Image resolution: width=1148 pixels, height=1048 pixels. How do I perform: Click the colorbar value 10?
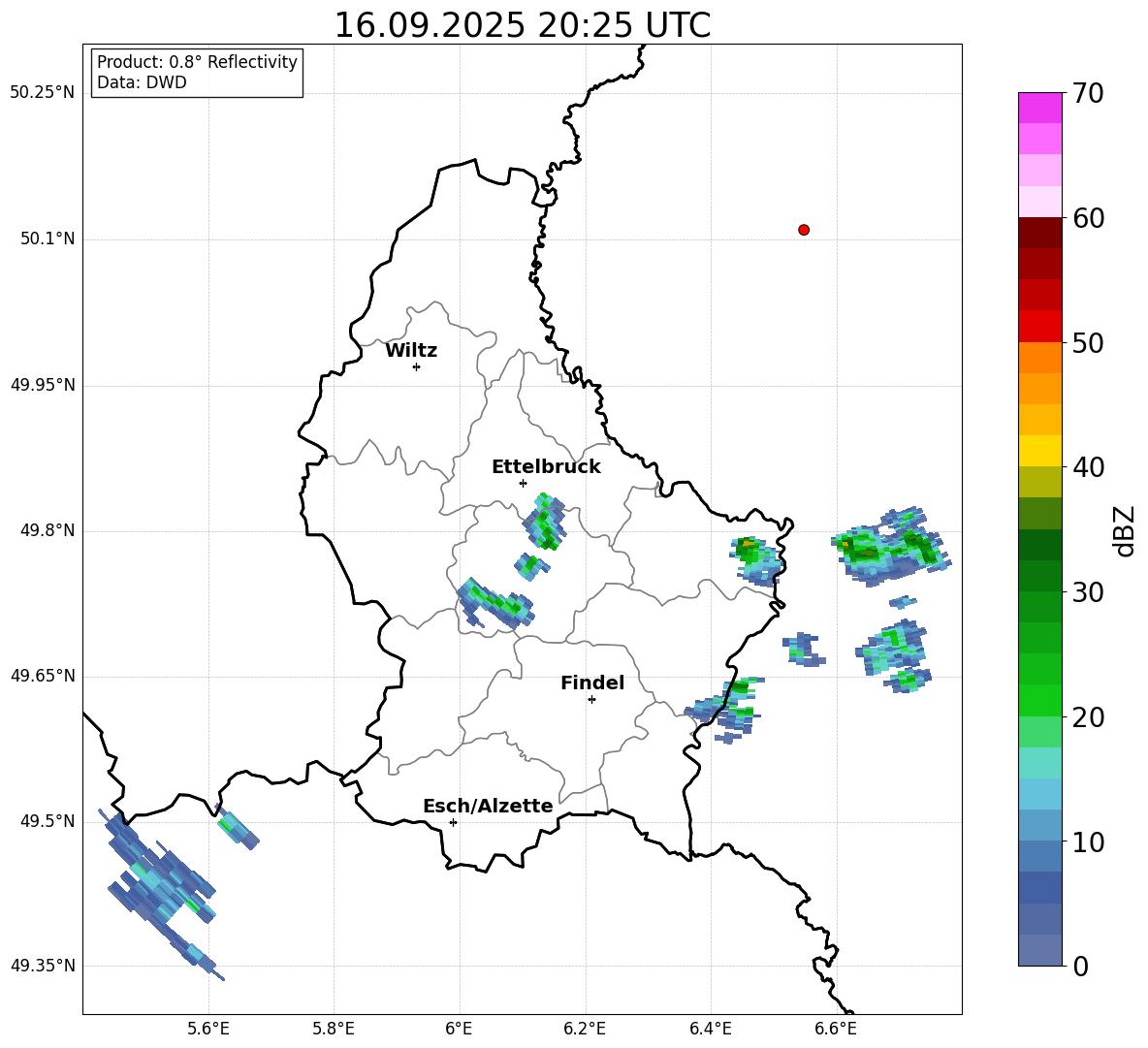pos(1088,842)
